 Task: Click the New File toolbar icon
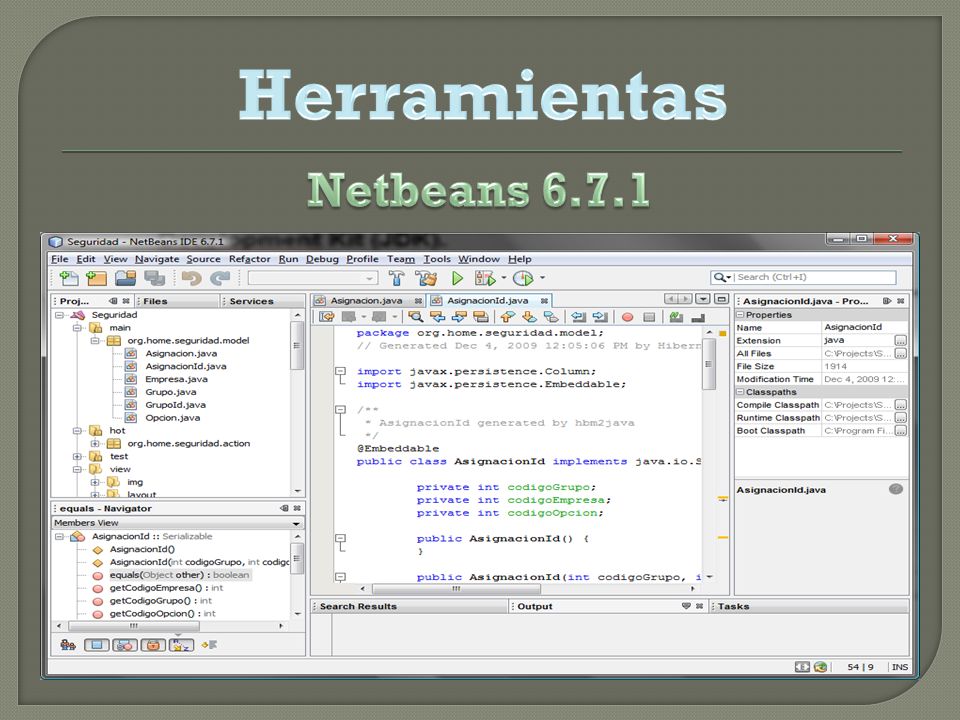[x=69, y=279]
